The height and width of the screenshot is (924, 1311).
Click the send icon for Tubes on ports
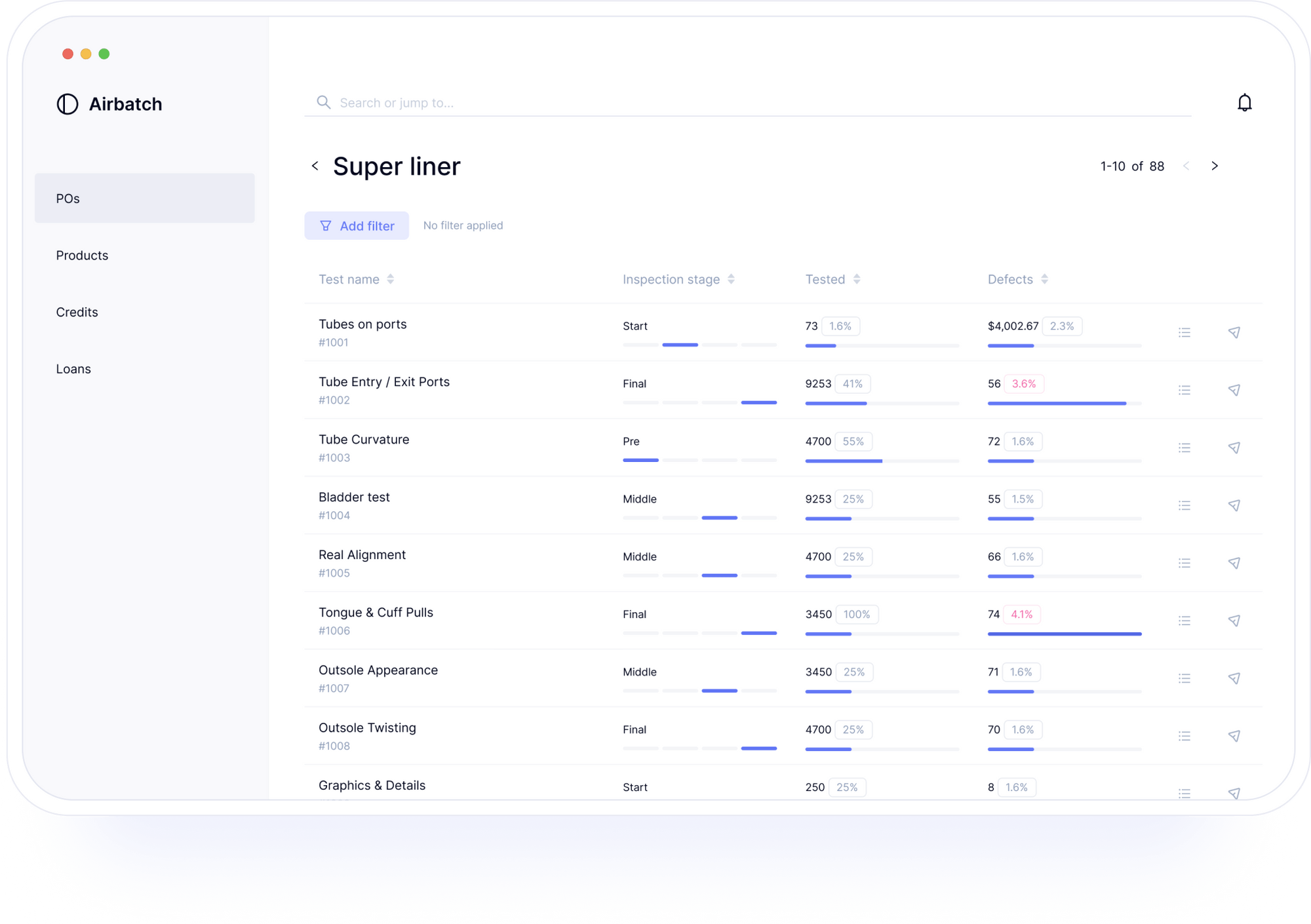click(1234, 332)
